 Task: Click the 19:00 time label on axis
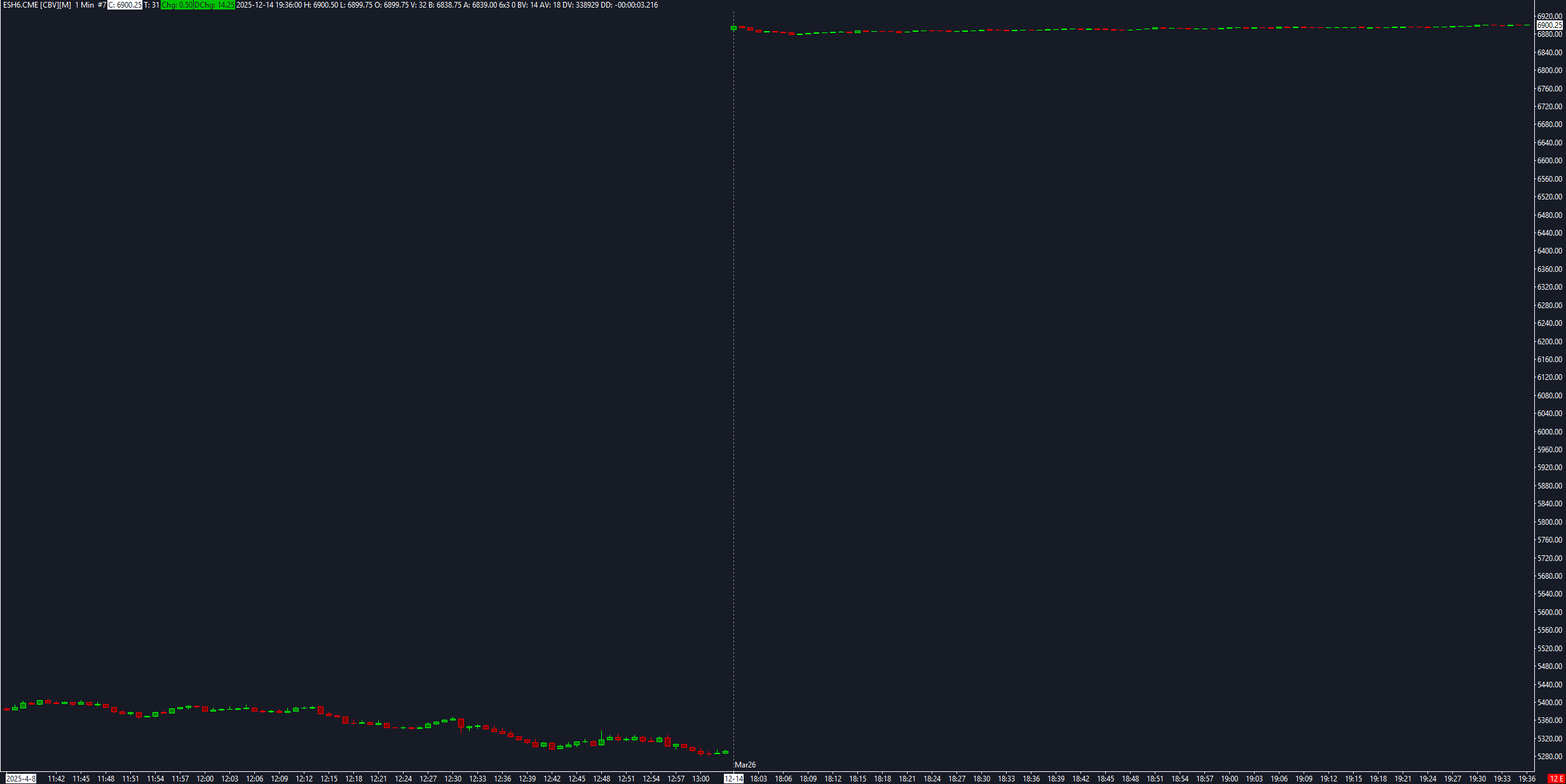coord(1229,778)
